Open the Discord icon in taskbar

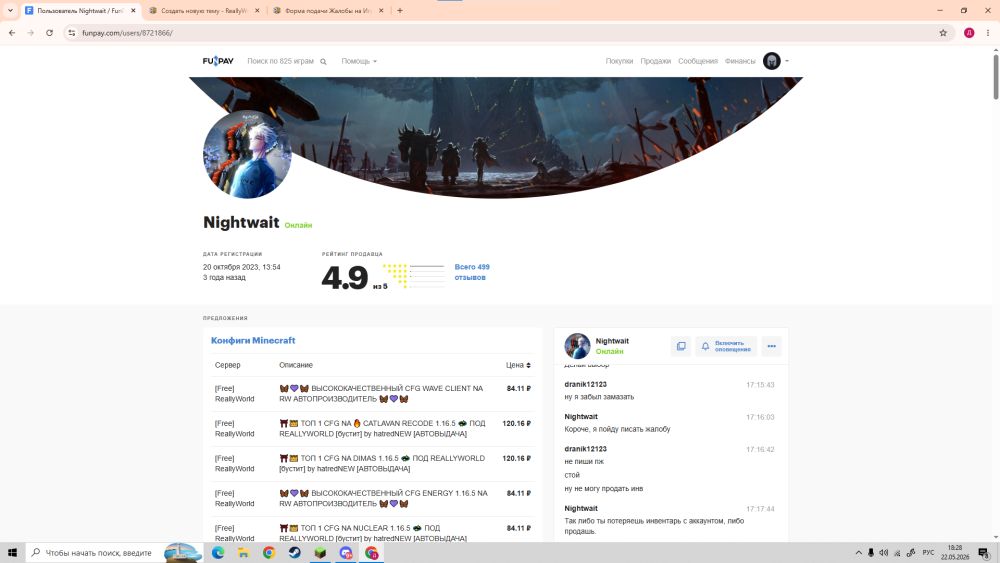[346, 553]
